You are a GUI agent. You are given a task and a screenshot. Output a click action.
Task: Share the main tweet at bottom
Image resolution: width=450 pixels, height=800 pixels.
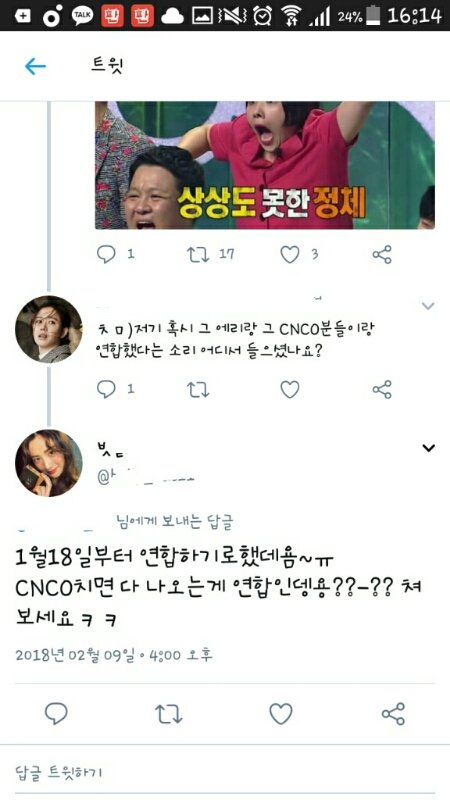[393, 714]
